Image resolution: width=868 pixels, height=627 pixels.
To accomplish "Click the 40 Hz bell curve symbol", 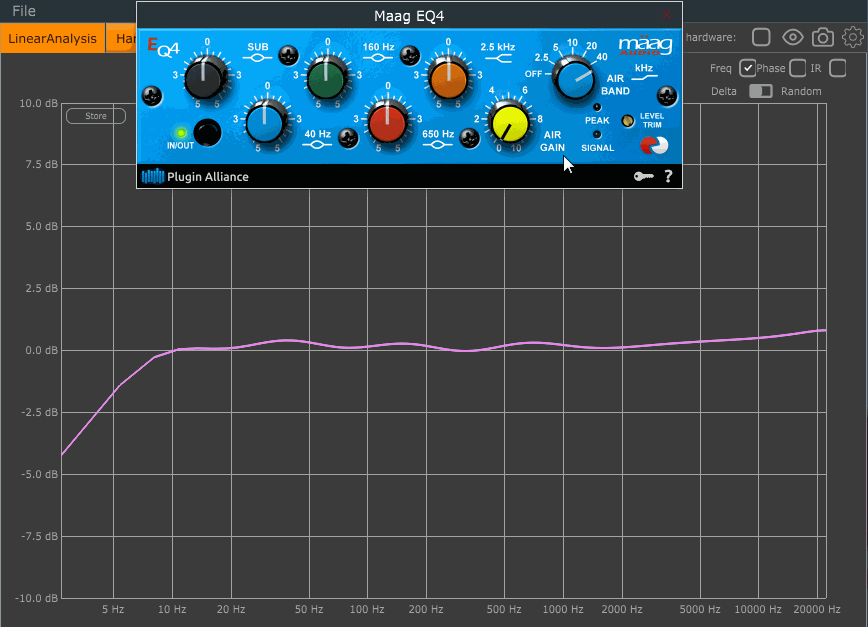I will click(x=317, y=145).
